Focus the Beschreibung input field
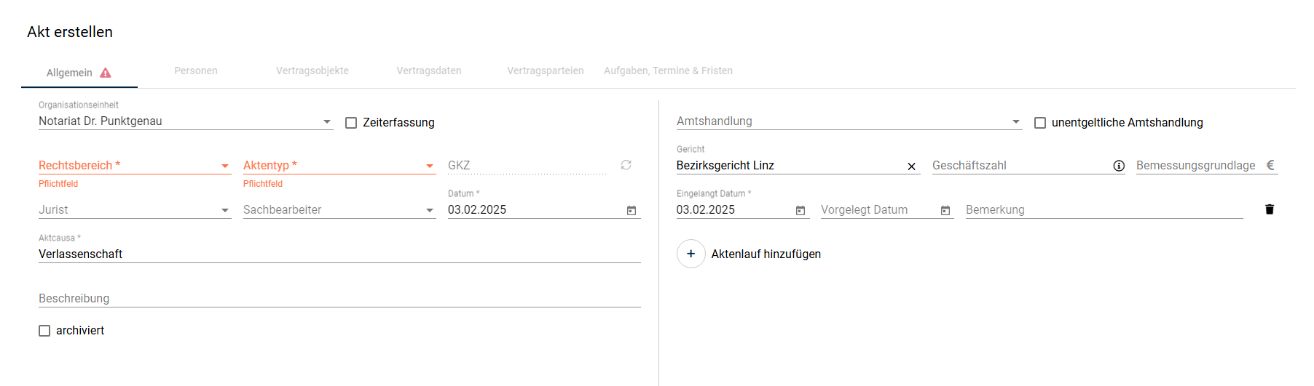This screenshot has height=386, width=1314. point(340,298)
